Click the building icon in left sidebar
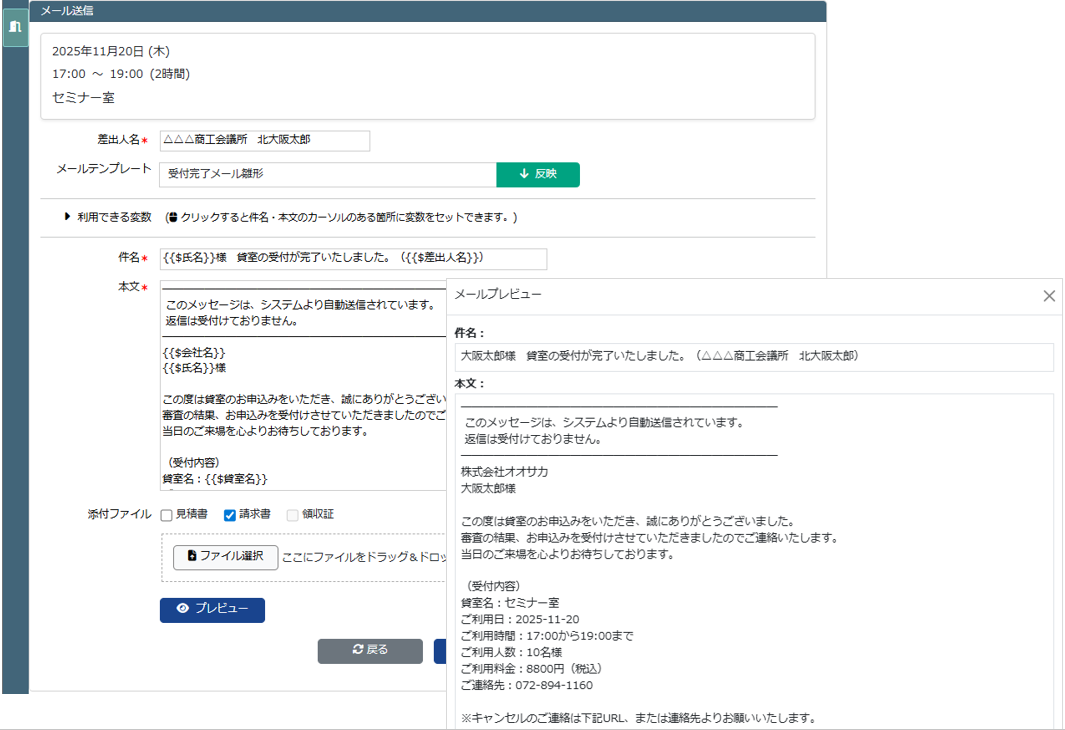The image size is (1065, 730). point(15,27)
